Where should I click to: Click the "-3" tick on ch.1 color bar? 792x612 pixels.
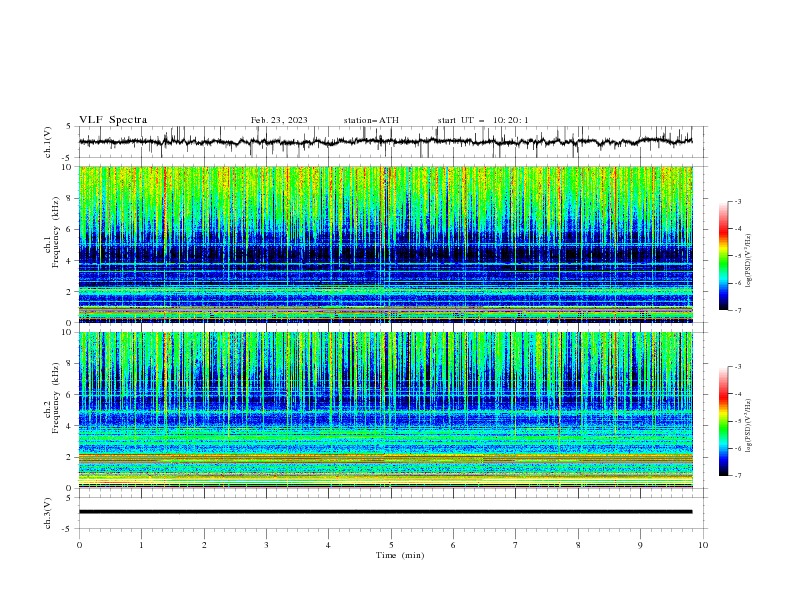738,202
